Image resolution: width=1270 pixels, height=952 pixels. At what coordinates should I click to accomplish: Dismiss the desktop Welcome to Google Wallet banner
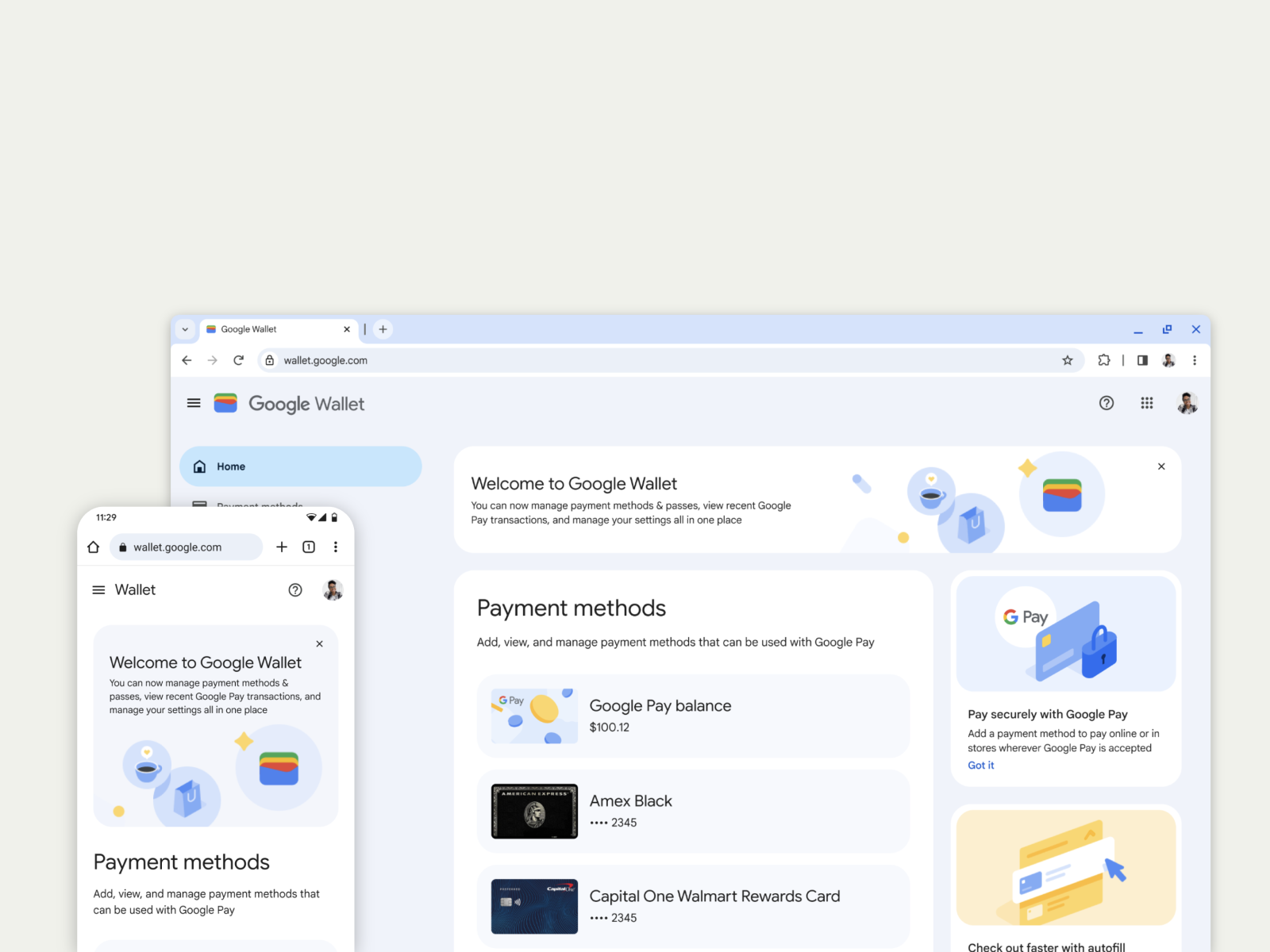coord(1161,466)
